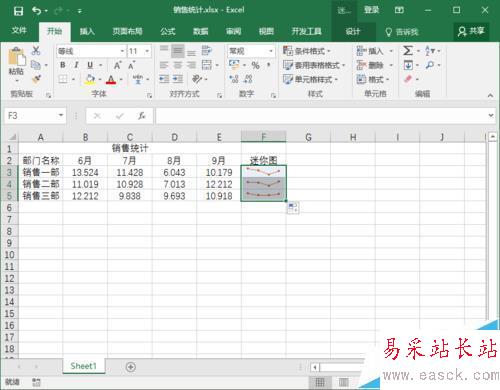Increase the indent
This screenshot has width=500, height=390.
[x=178, y=79]
